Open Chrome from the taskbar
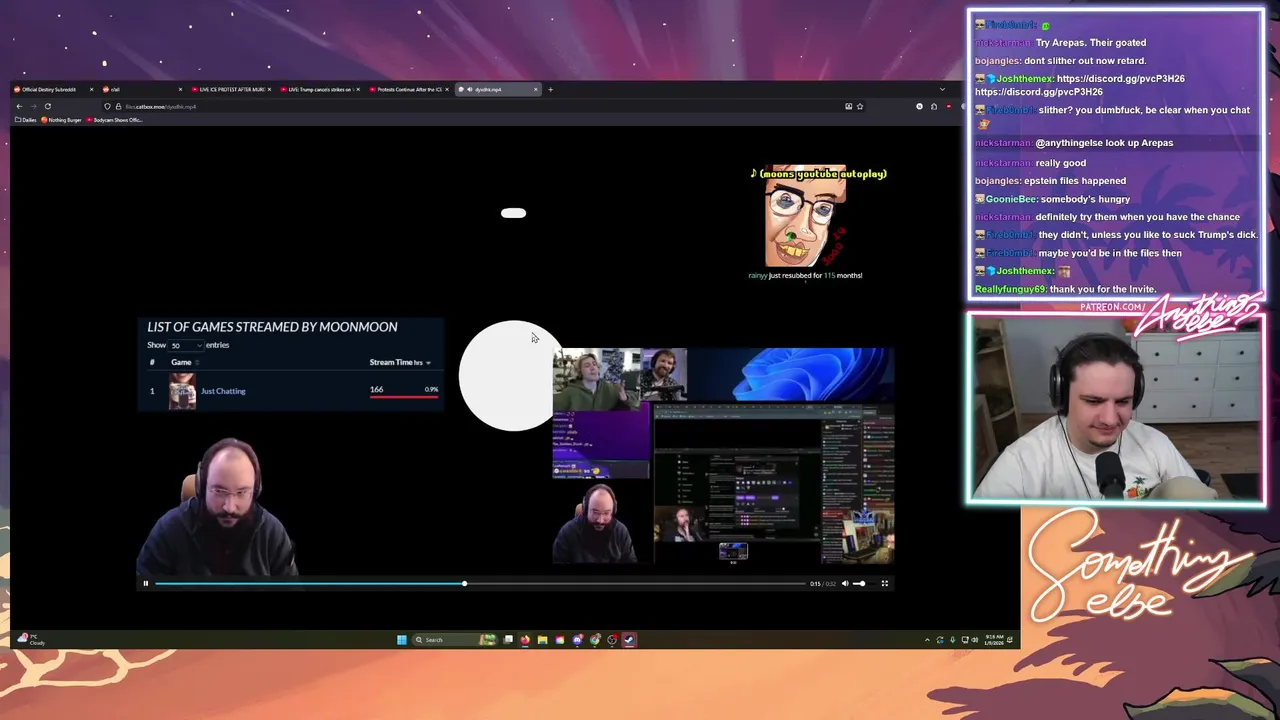 coord(595,640)
